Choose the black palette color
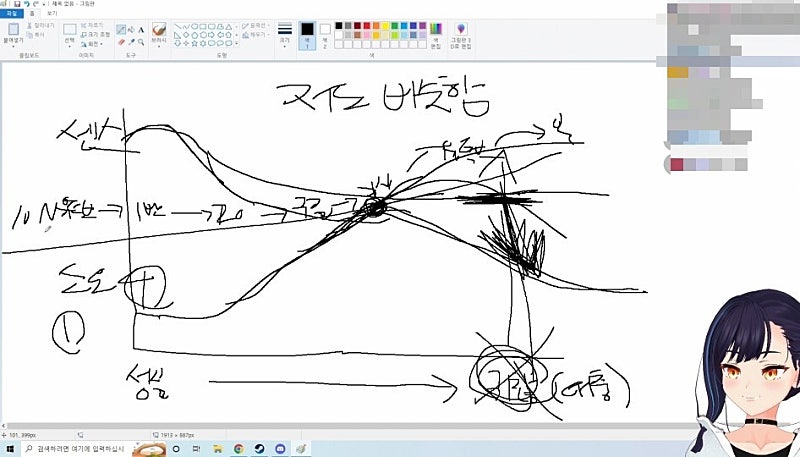The image size is (800, 457). click(339, 26)
